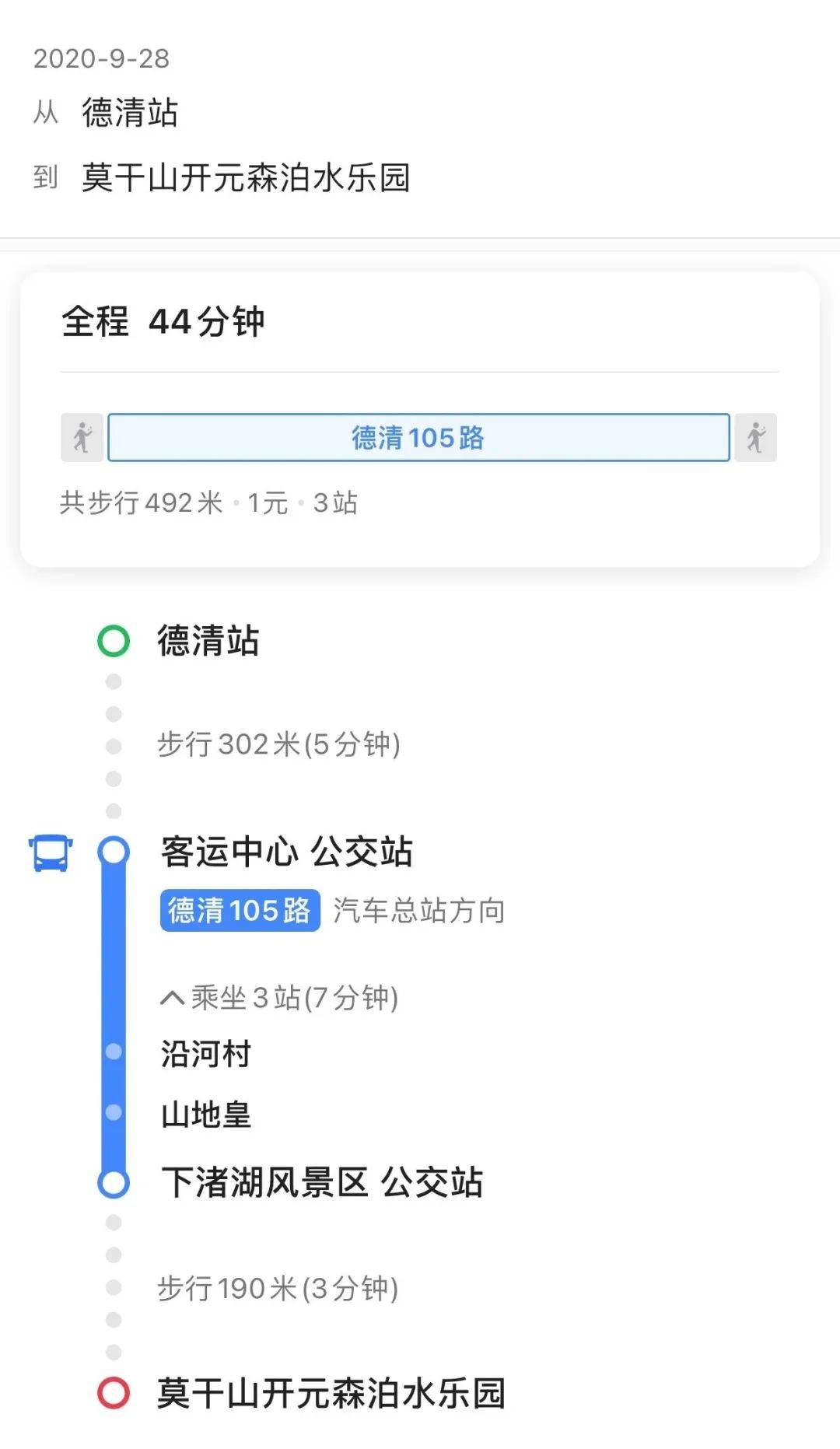The height and width of the screenshot is (1449, 840).
Task: Click the 沿河村 stop dot on route line
Action: coord(114,1052)
